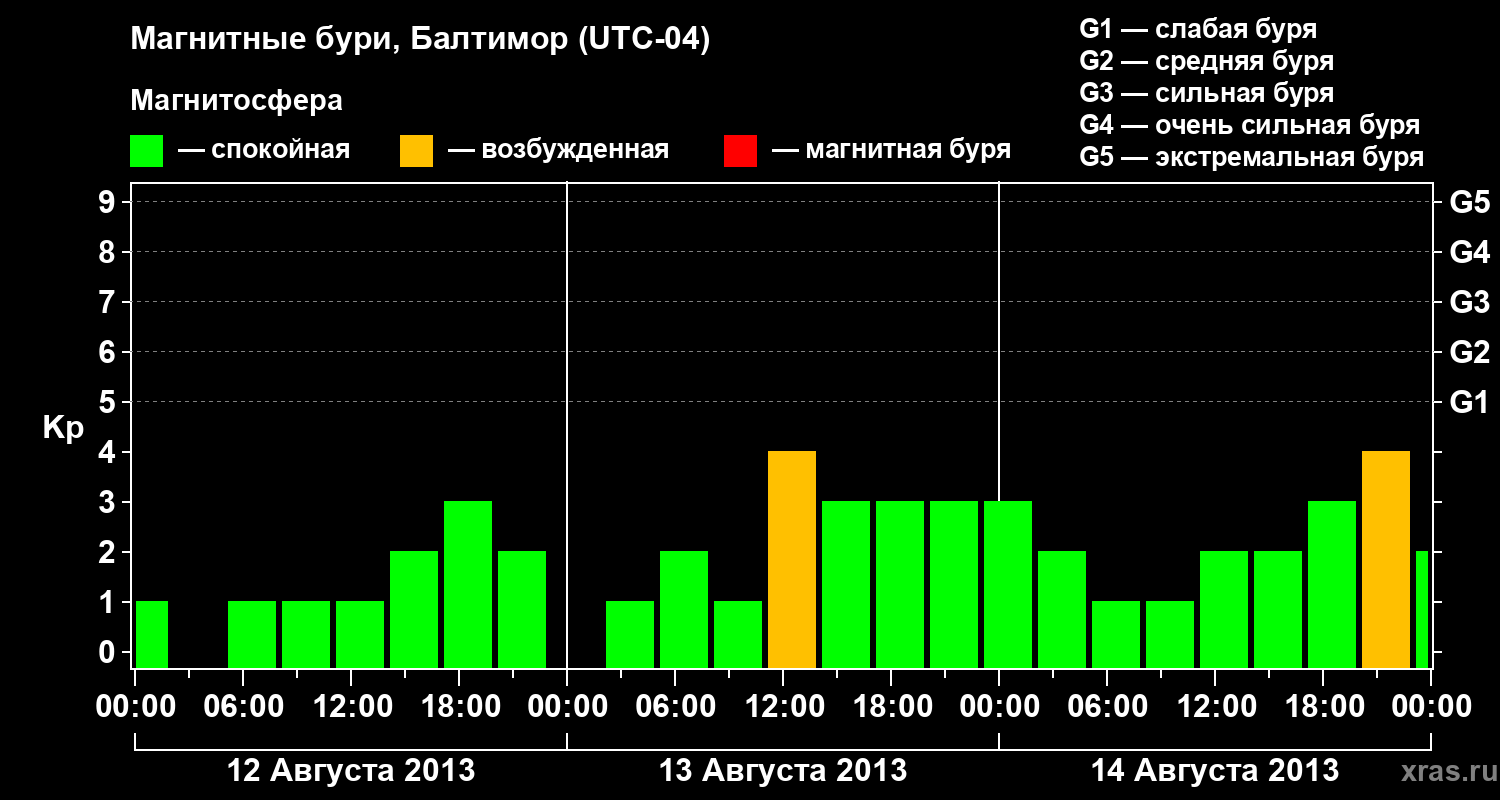The height and width of the screenshot is (800, 1500).
Task: Select the Kp 1 bar at 06:00 on 12 Августа
Action: coord(252,634)
